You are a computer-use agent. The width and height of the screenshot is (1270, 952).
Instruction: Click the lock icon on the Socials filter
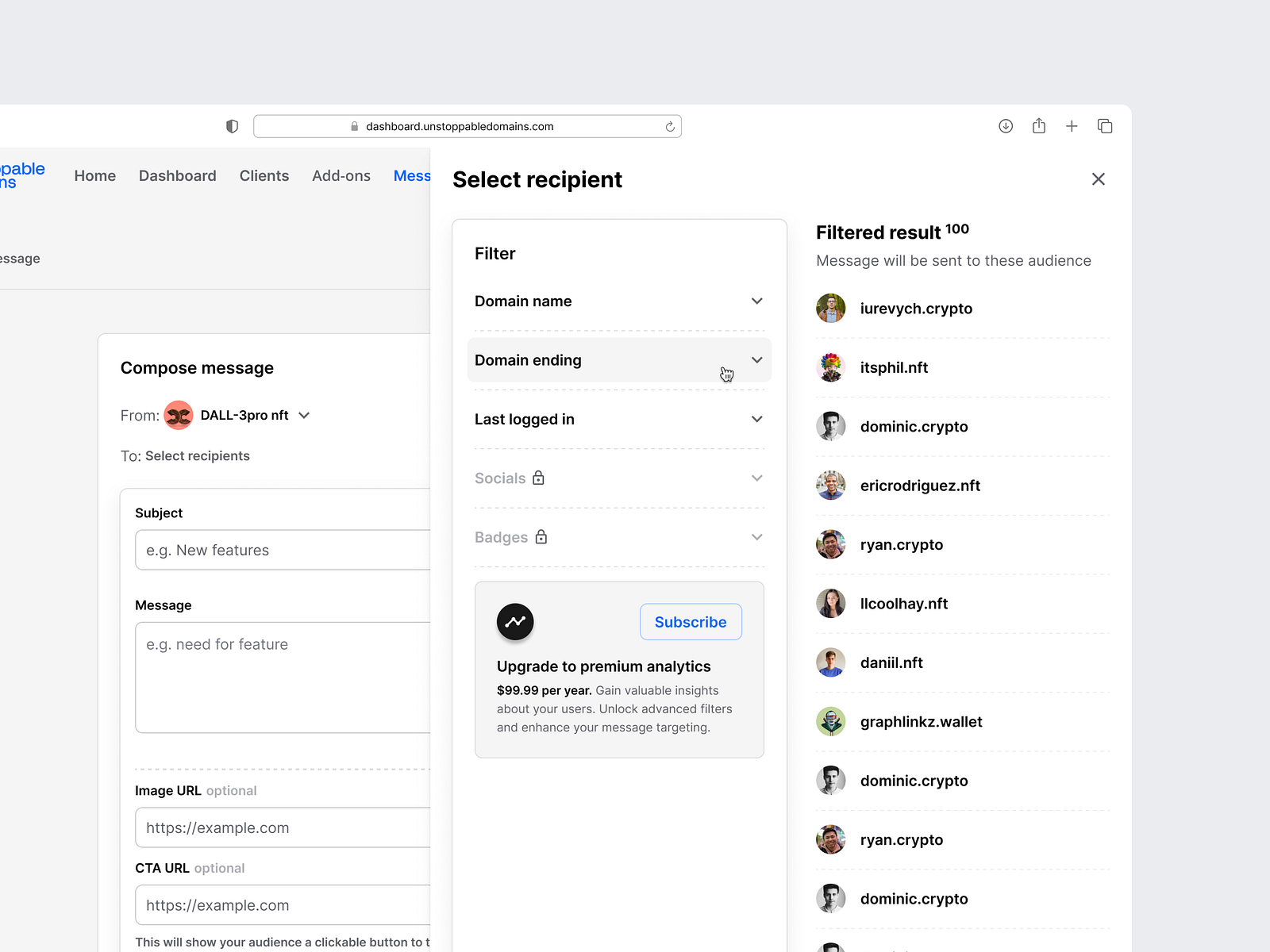point(538,478)
